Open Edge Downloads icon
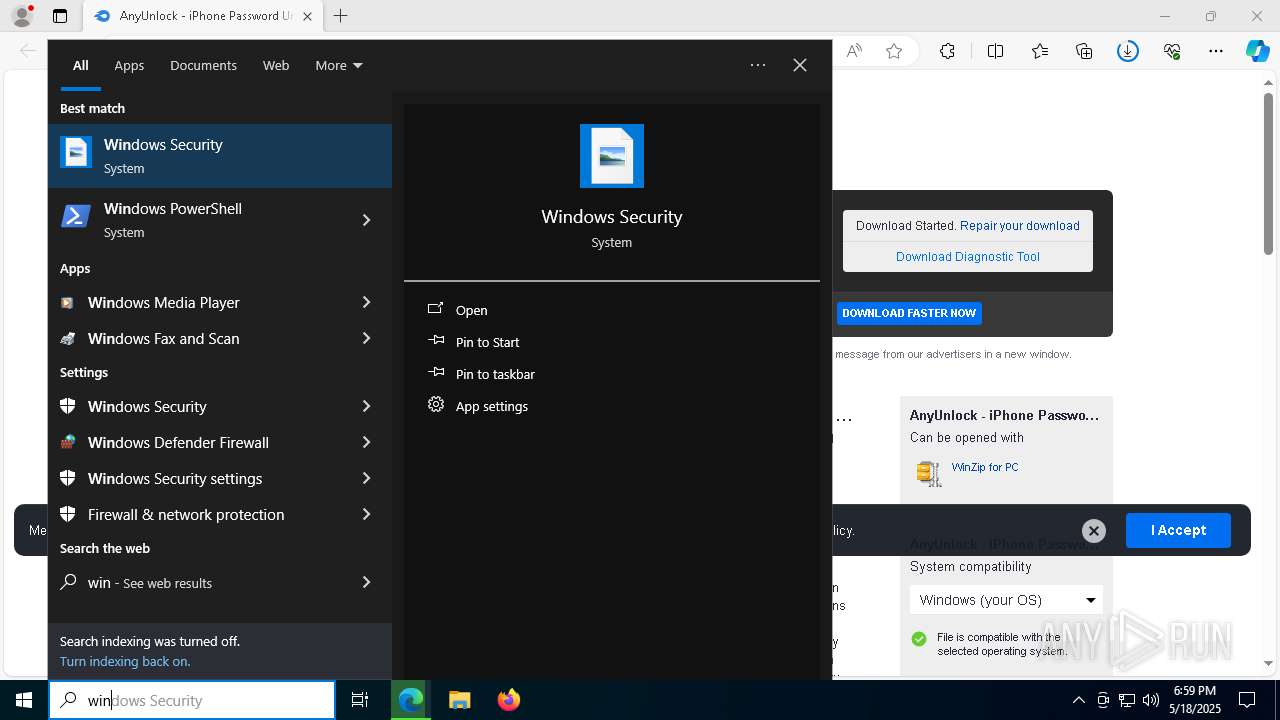1280x720 pixels. pos(1128,51)
